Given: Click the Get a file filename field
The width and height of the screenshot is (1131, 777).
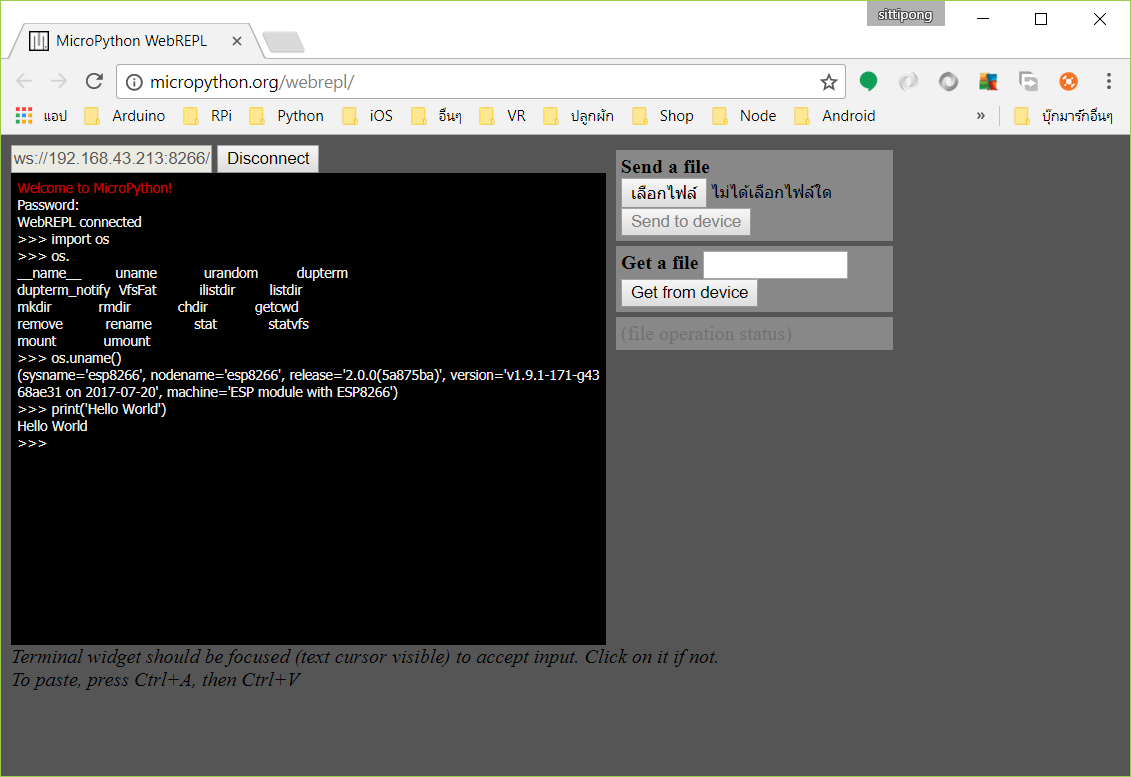Looking at the screenshot, I should pyautogui.click(x=775, y=264).
